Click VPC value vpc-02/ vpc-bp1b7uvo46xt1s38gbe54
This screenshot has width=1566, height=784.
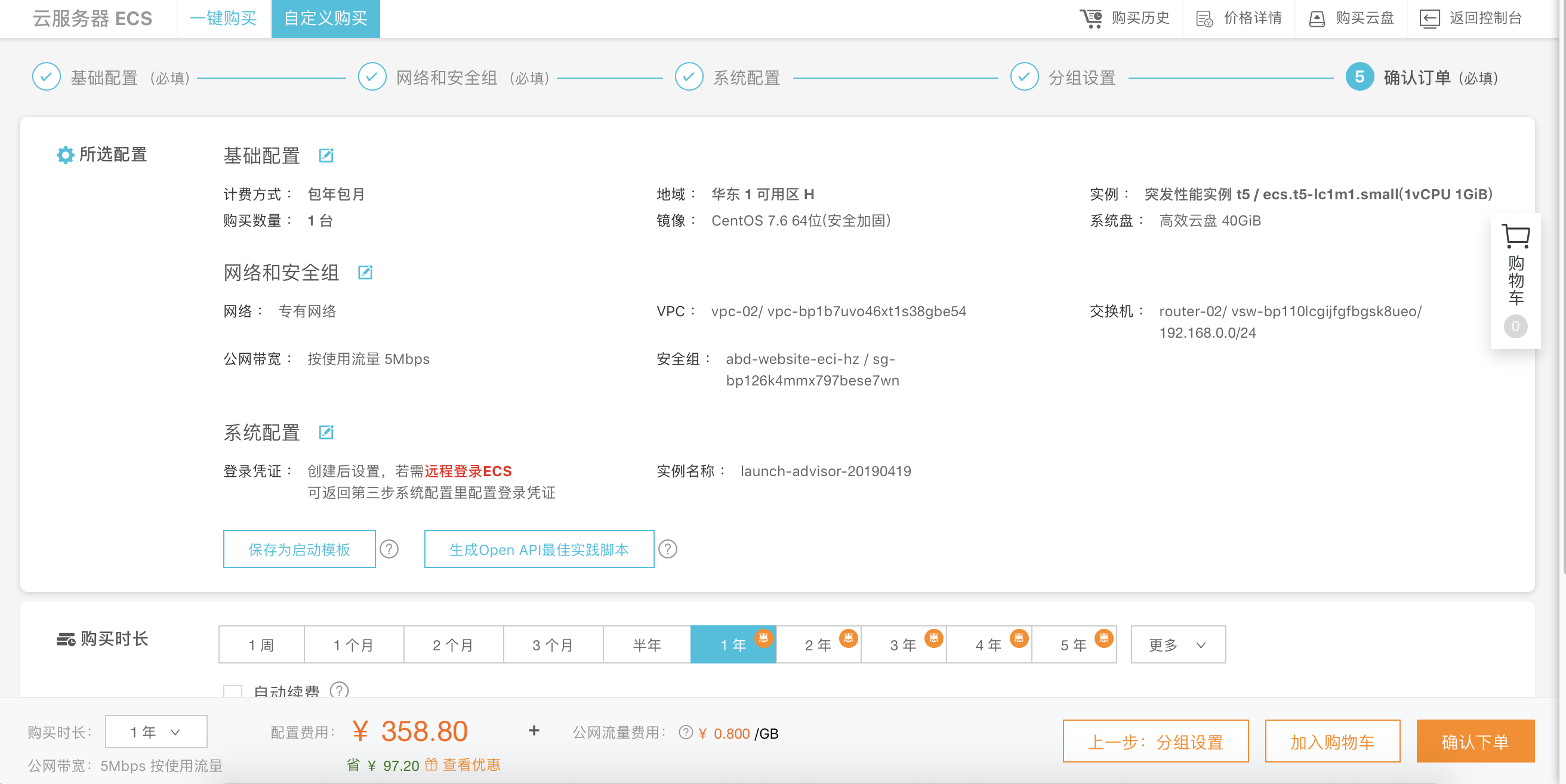point(839,311)
